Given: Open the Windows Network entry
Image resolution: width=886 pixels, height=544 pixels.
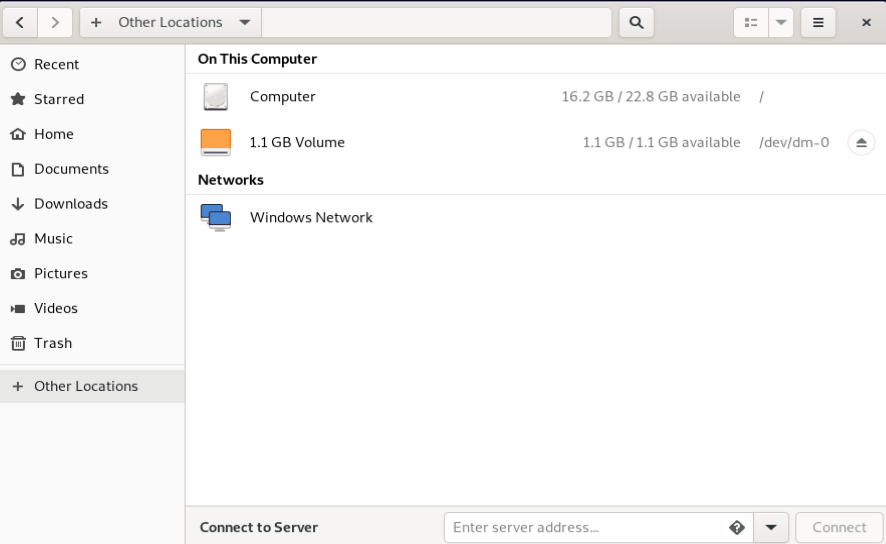Looking at the screenshot, I should pyautogui.click(x=536, y=217).
